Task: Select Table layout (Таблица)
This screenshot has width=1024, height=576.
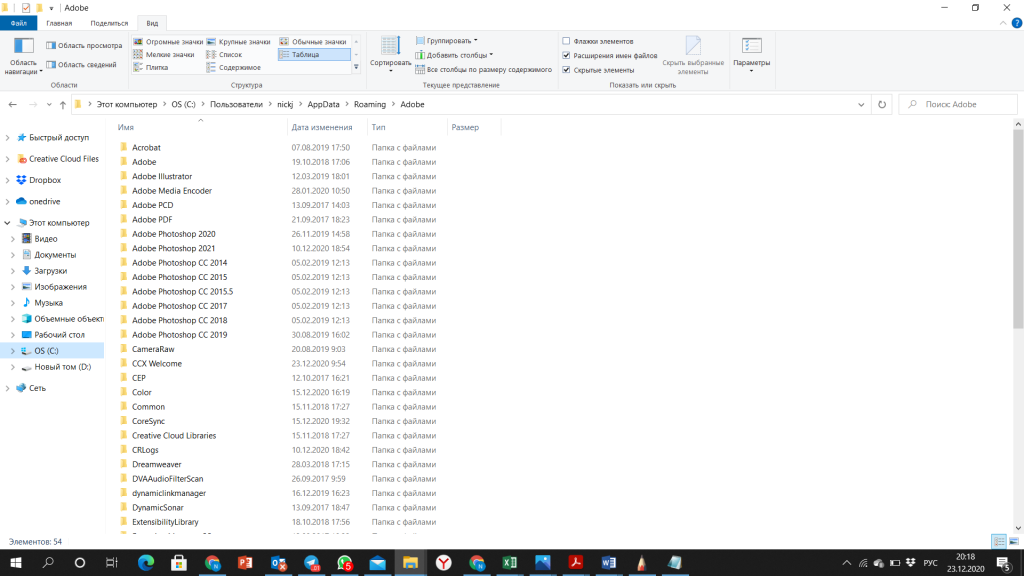Action: [x=314, y=55]
